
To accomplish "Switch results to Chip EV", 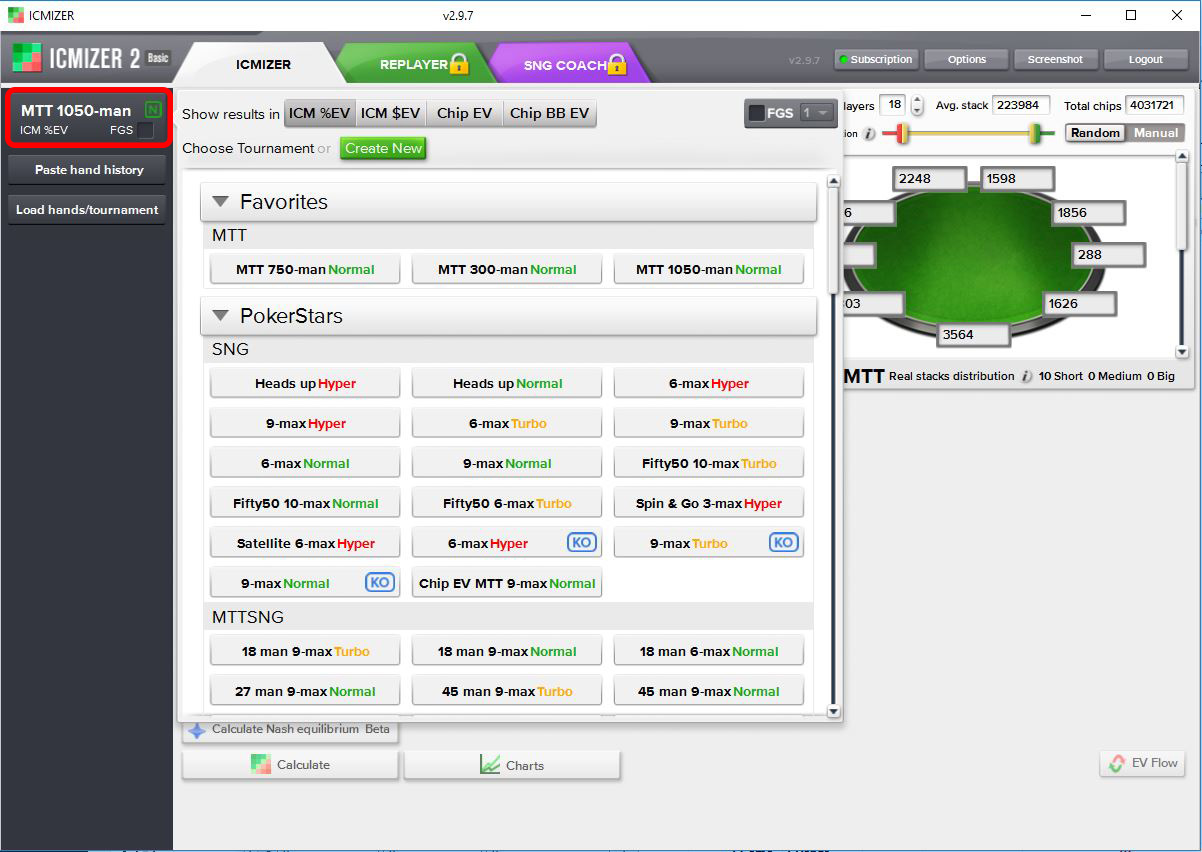I will (x=465, y=113).
